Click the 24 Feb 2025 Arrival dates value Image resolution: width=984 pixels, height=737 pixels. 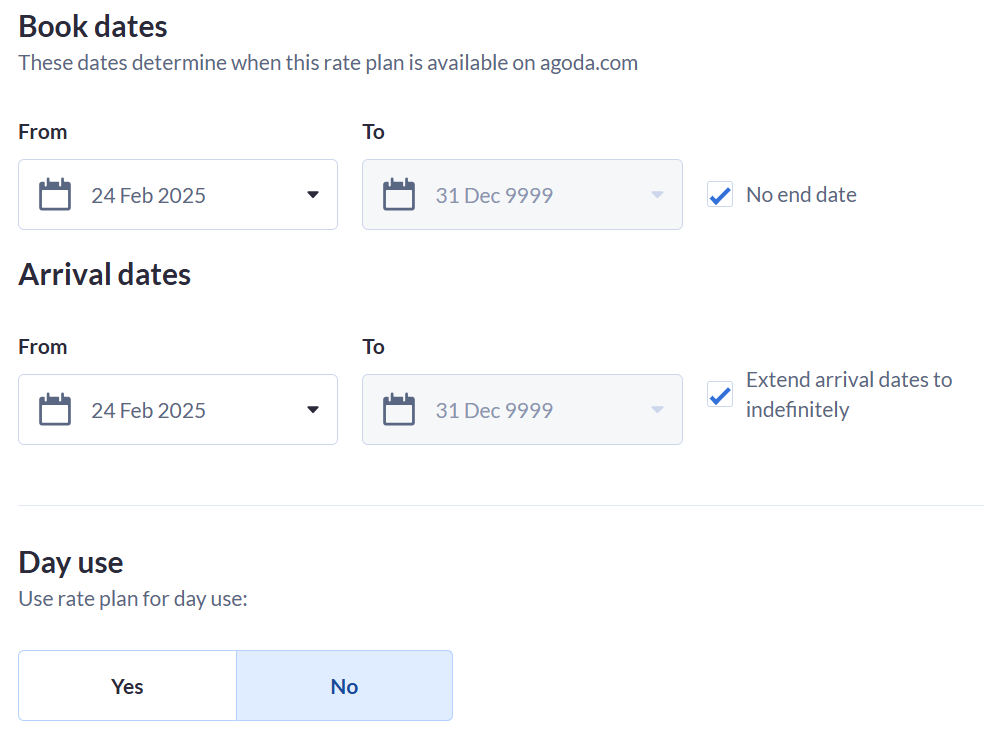tap(149, 411)
